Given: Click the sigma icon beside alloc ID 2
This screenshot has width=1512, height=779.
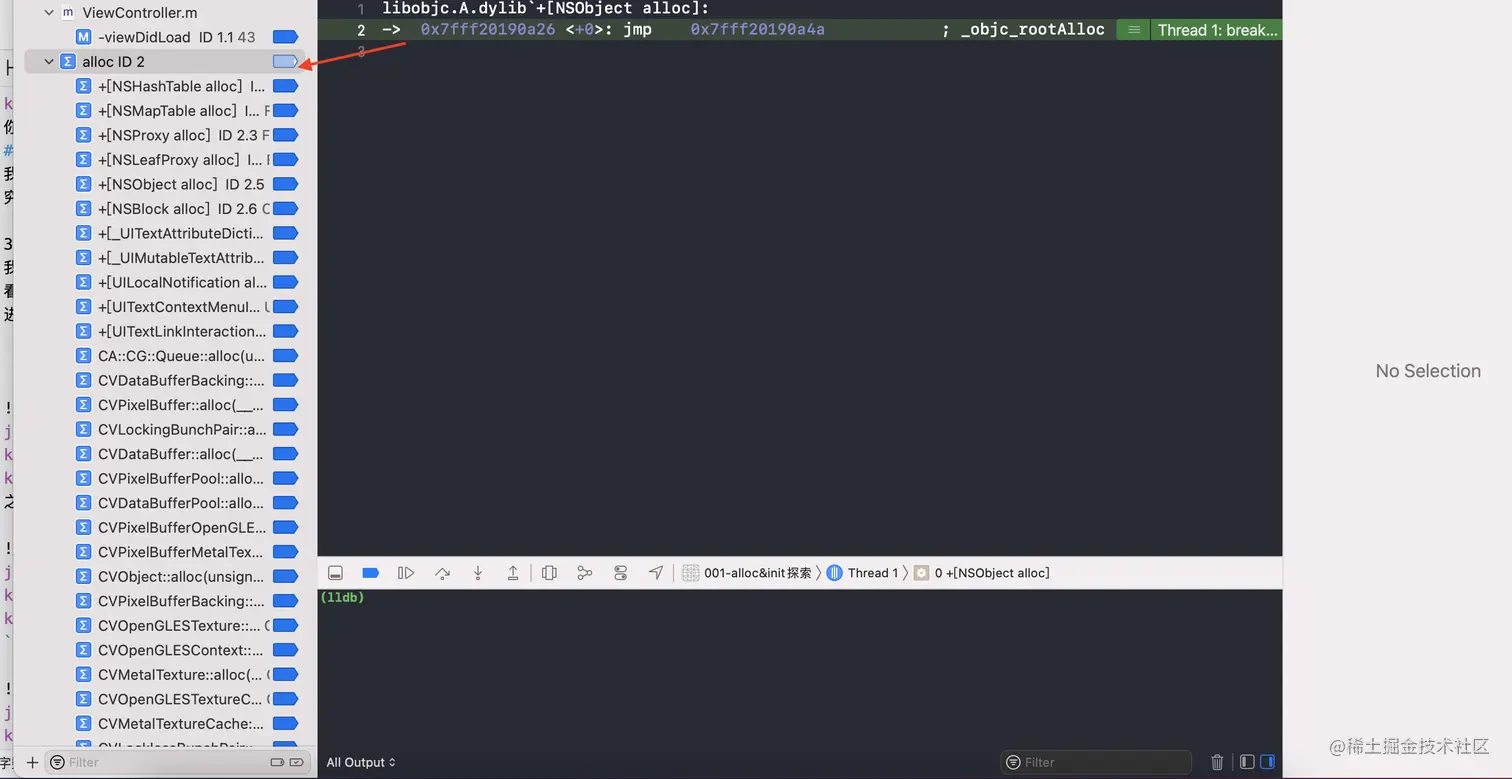Looking at the screenshot, I should [x=68, y=62].
